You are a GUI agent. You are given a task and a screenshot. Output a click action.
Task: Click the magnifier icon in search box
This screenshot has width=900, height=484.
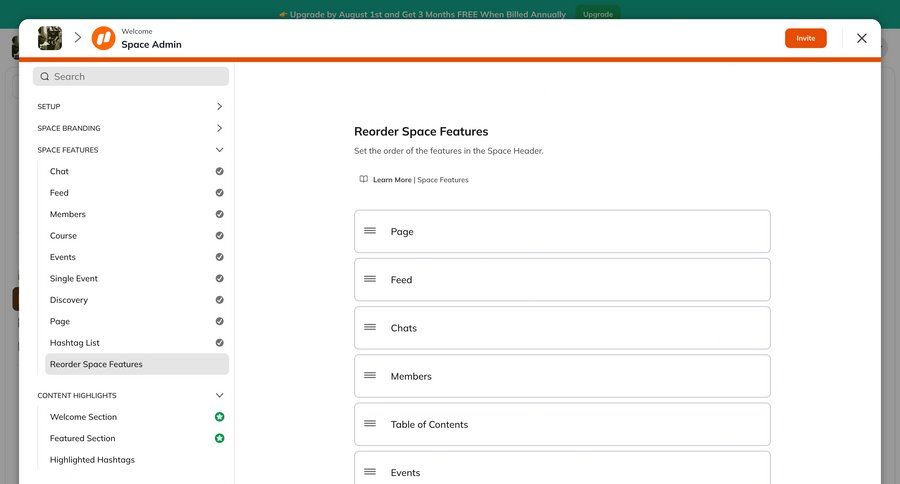pyautogui.click(x=45, y=76)
